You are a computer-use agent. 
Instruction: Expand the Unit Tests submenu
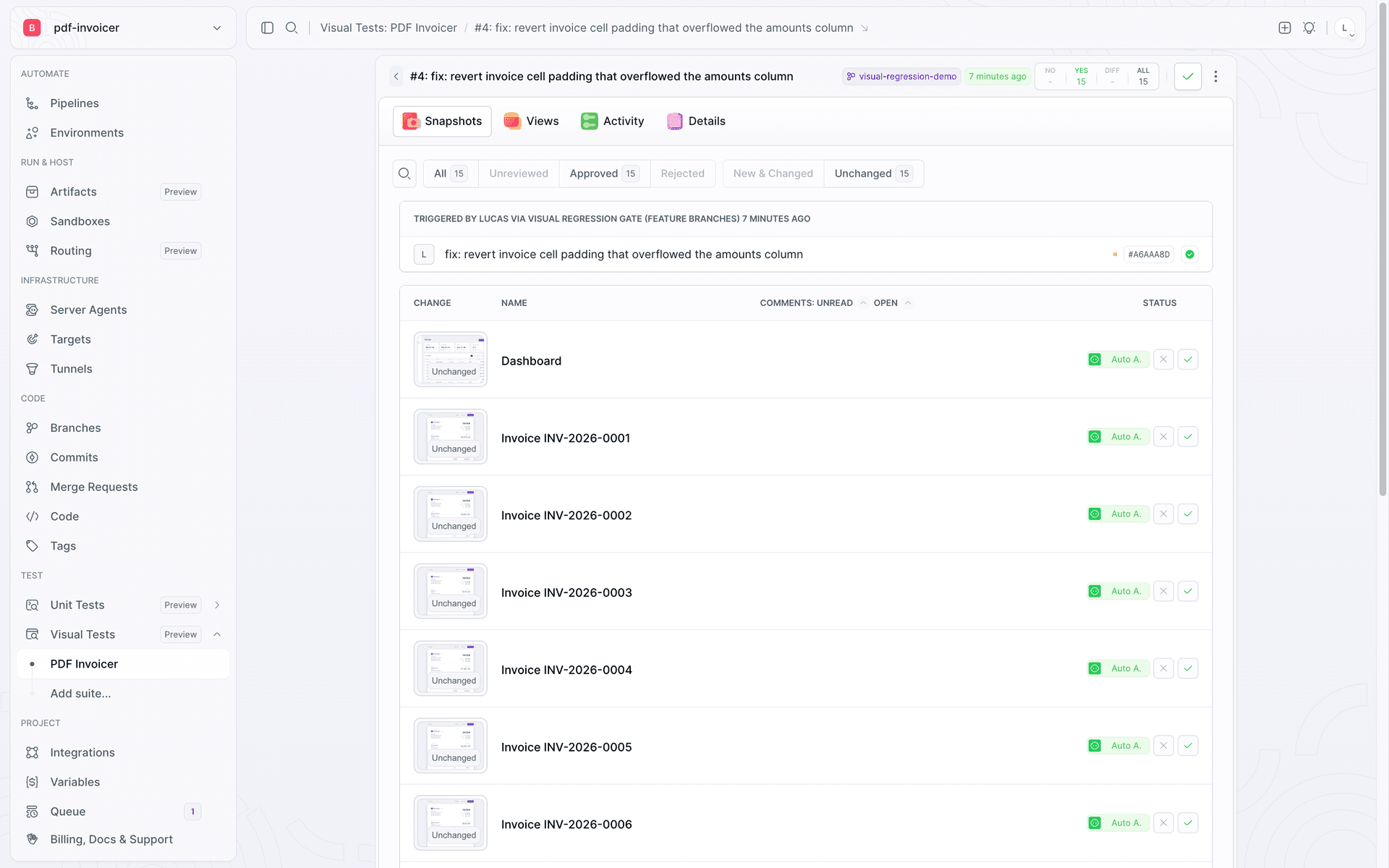point(217,605)
